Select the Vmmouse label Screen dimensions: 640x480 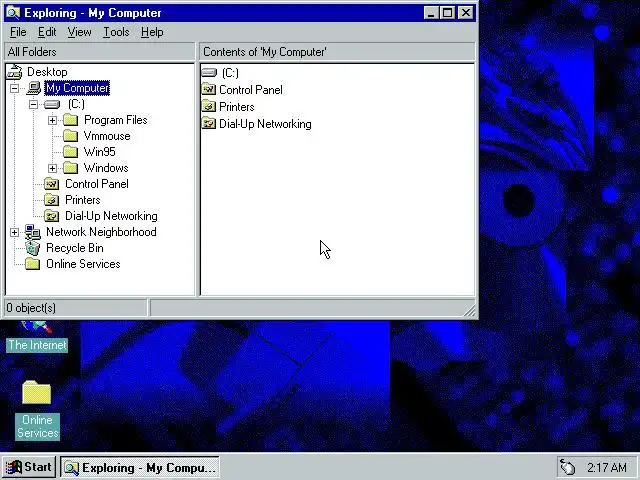[x=107, y=136]
